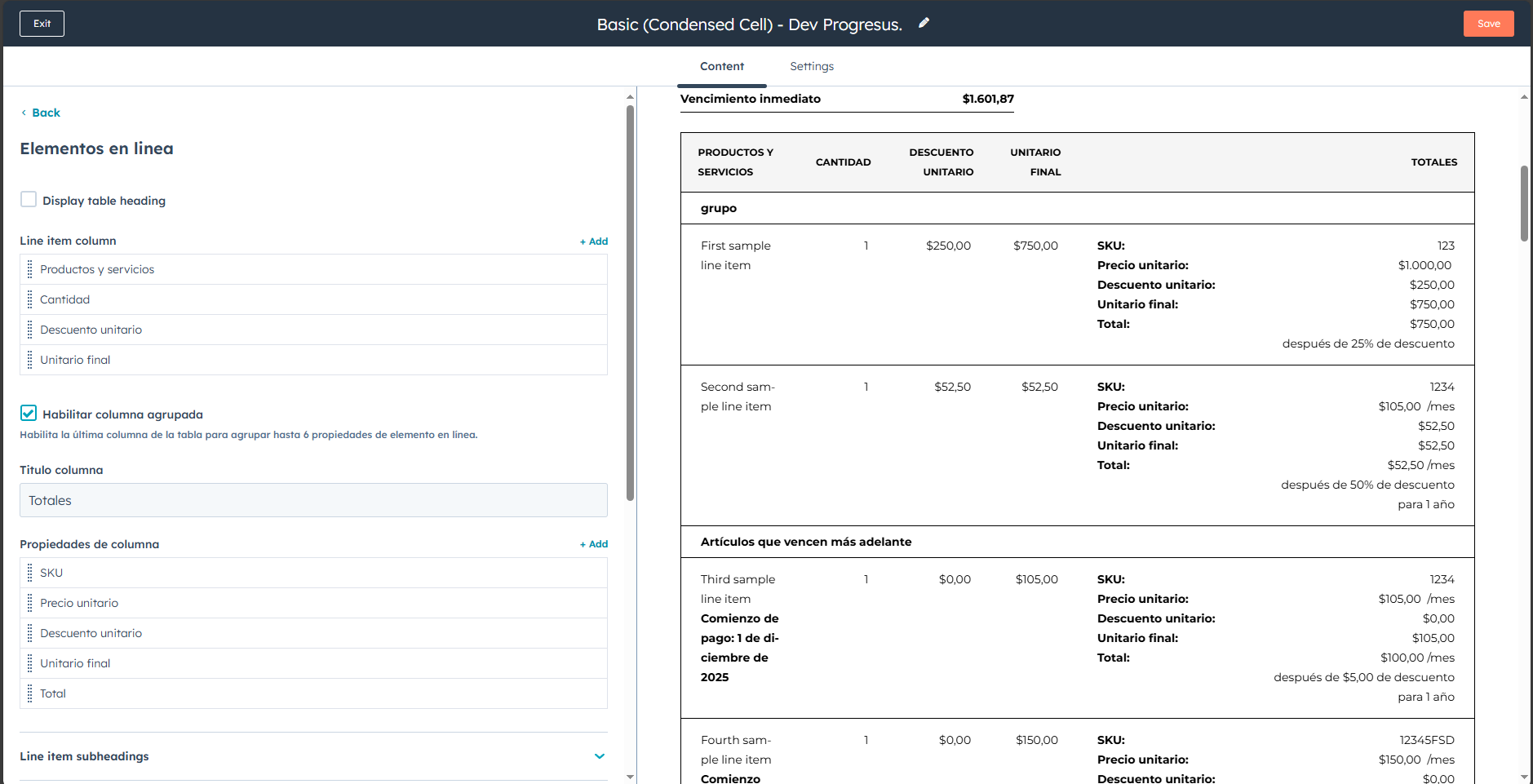Click Fourth sample line item name
The width and height of the screenshot is (1533, 784).
(736, 750)
